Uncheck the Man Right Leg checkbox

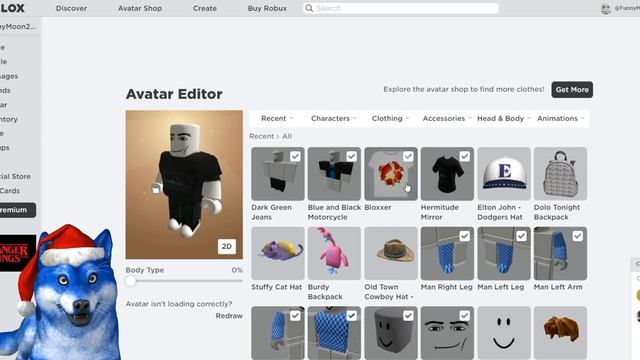click(x=464, y=236)
